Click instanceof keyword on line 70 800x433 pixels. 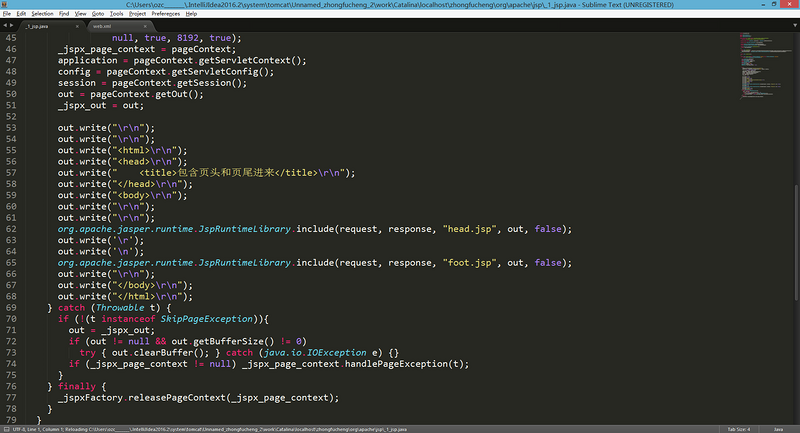(x=128, y=319)
